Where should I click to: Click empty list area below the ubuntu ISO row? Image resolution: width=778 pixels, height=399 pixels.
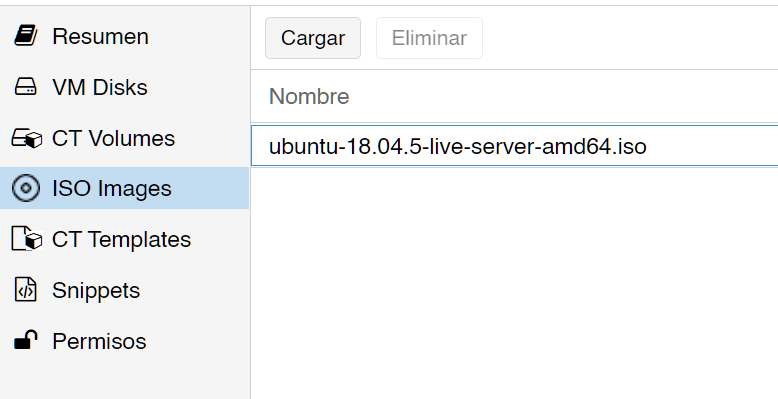pos(515,283)
